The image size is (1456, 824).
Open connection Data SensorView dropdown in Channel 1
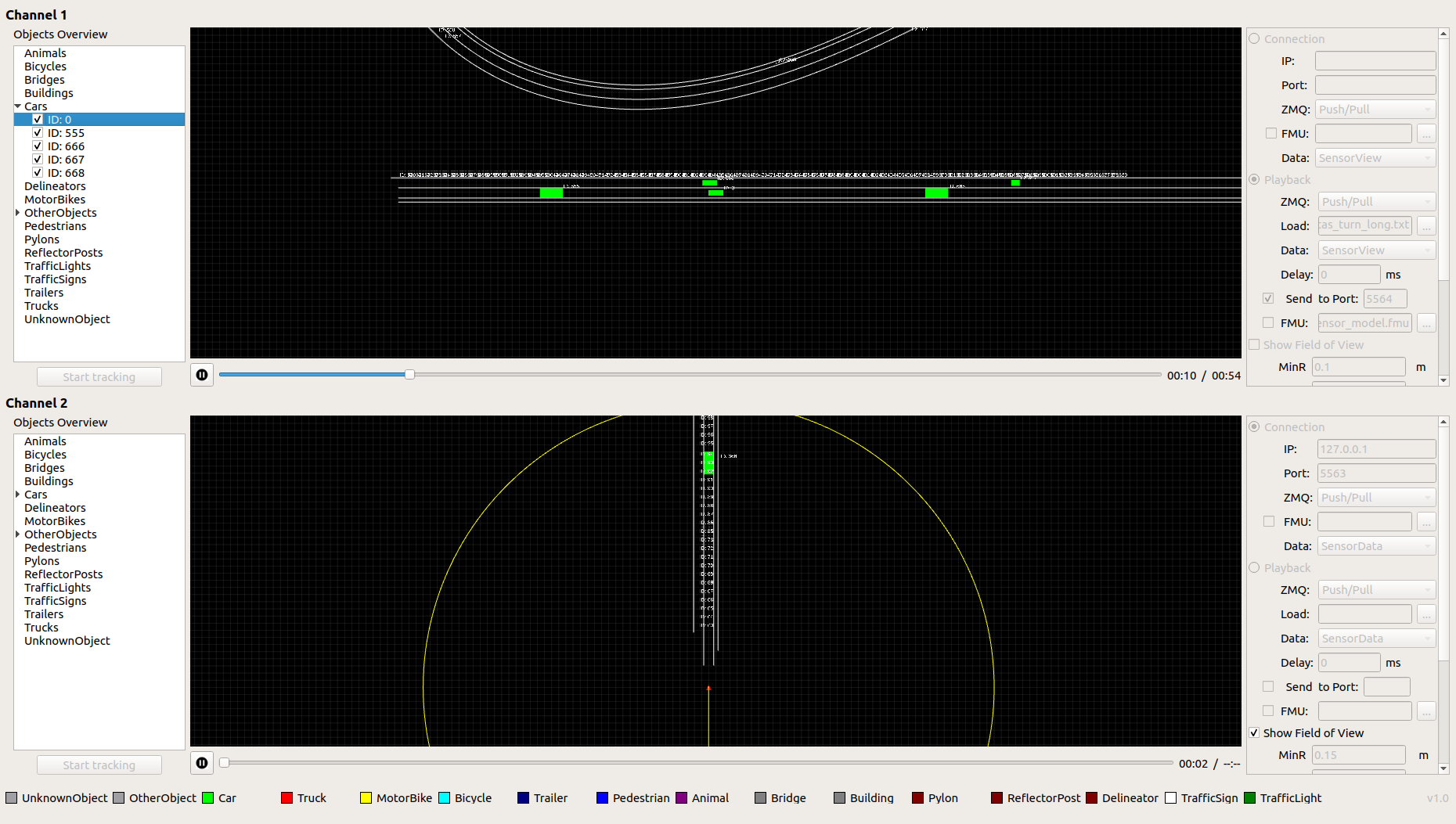(x=1375, y=158)
